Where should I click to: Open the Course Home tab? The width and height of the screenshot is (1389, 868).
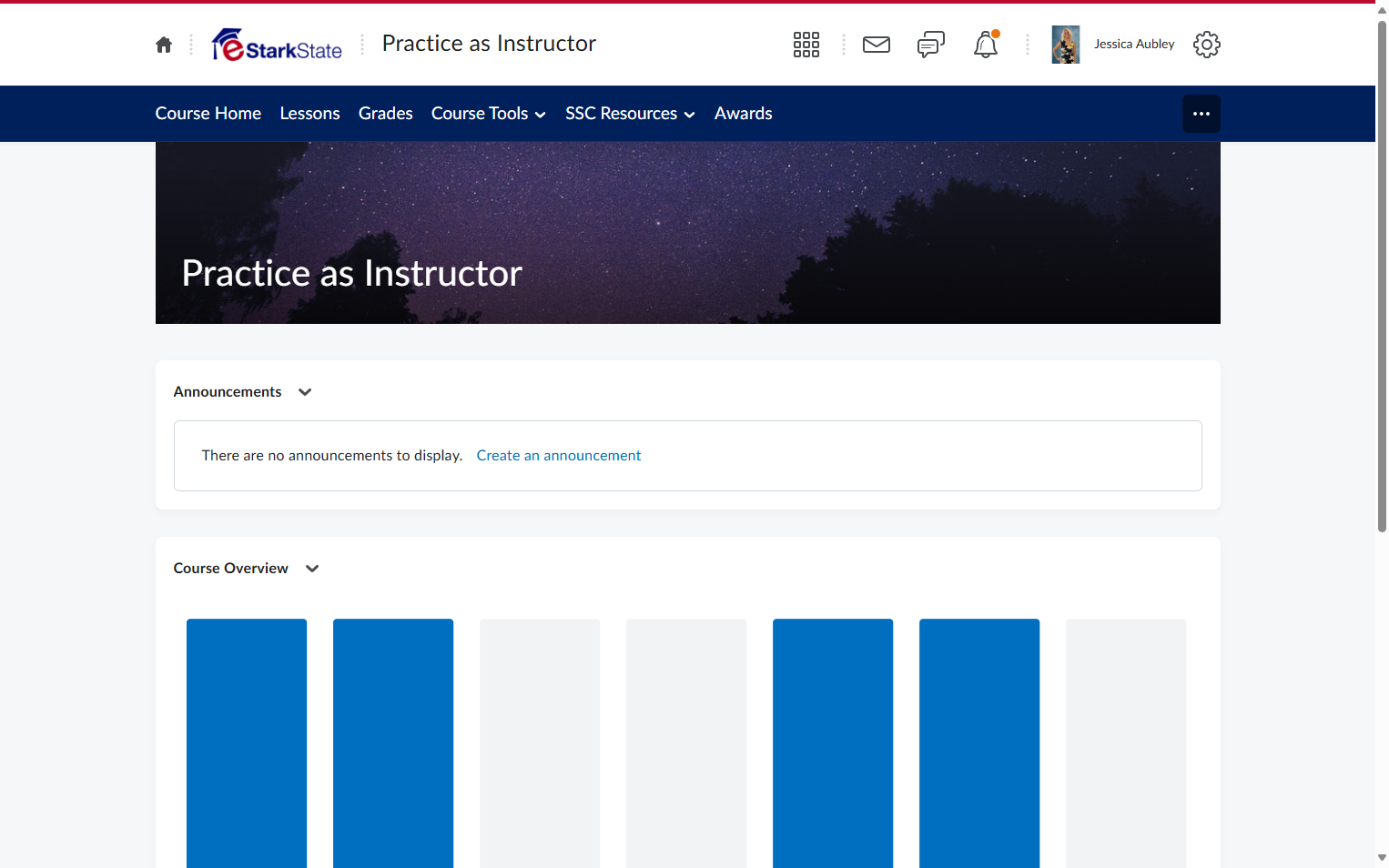208,114
